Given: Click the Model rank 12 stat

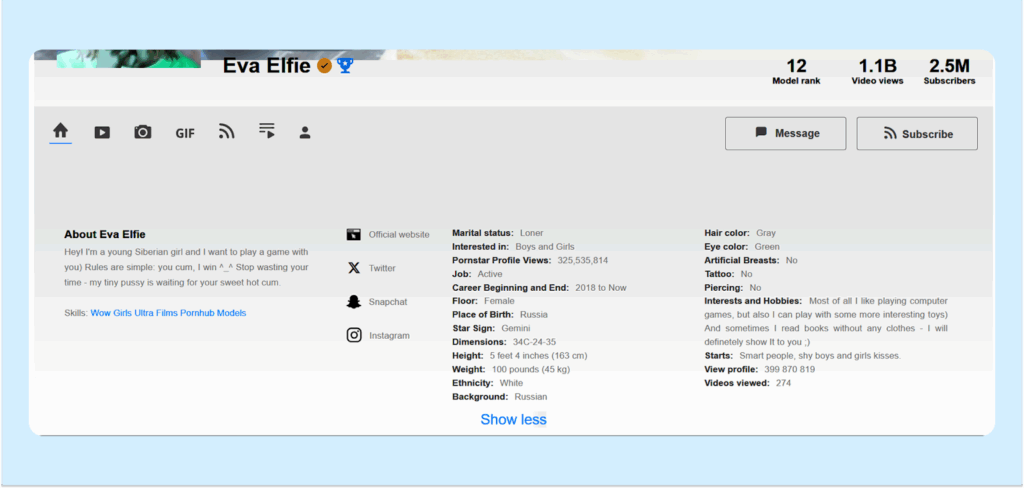Looking at the screenshot, I should tap(796, 71).
